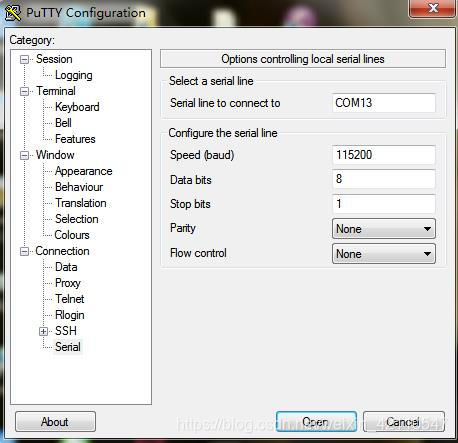Click the Serial line field containing COM13
The height and width of the screenshot is (443, 458).
click(384, 103)
